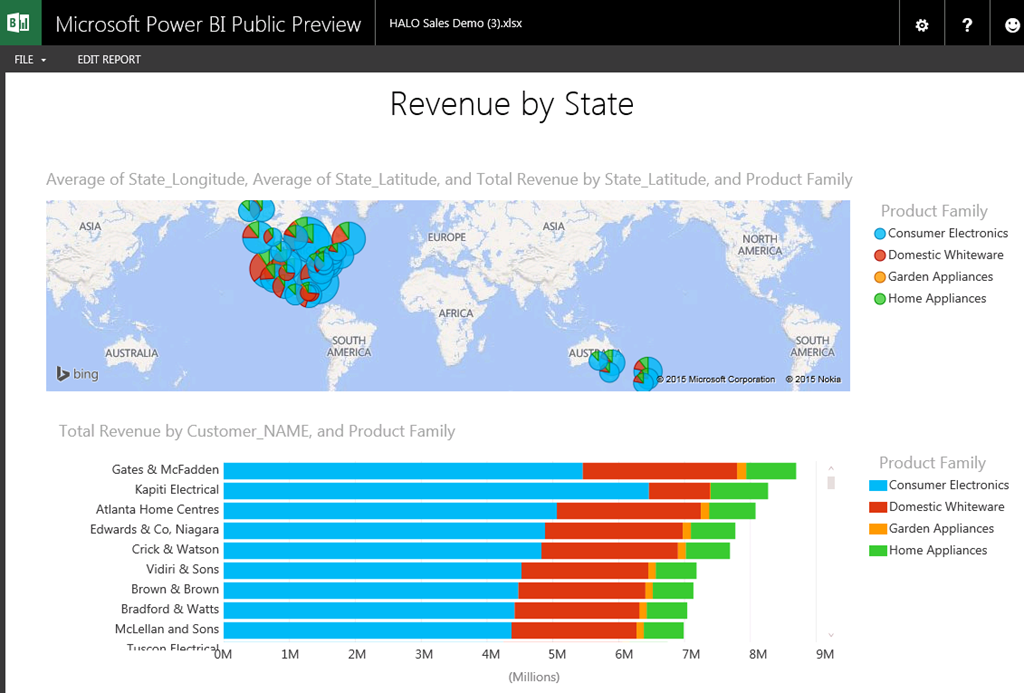Click Domestic Whiteware in bar chart legend
1024x693 pixels.
(945, 507)
